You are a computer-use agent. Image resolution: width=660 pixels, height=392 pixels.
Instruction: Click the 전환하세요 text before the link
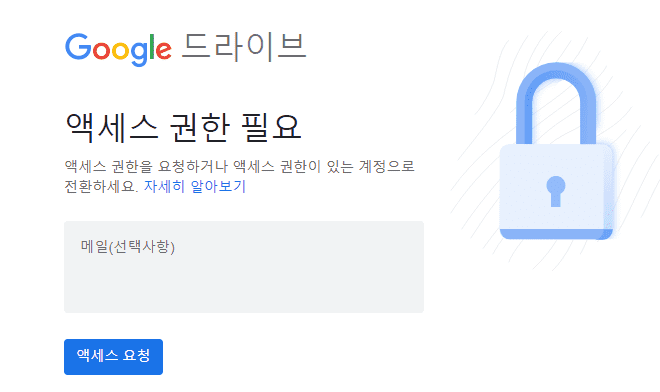tap(101, 186)
